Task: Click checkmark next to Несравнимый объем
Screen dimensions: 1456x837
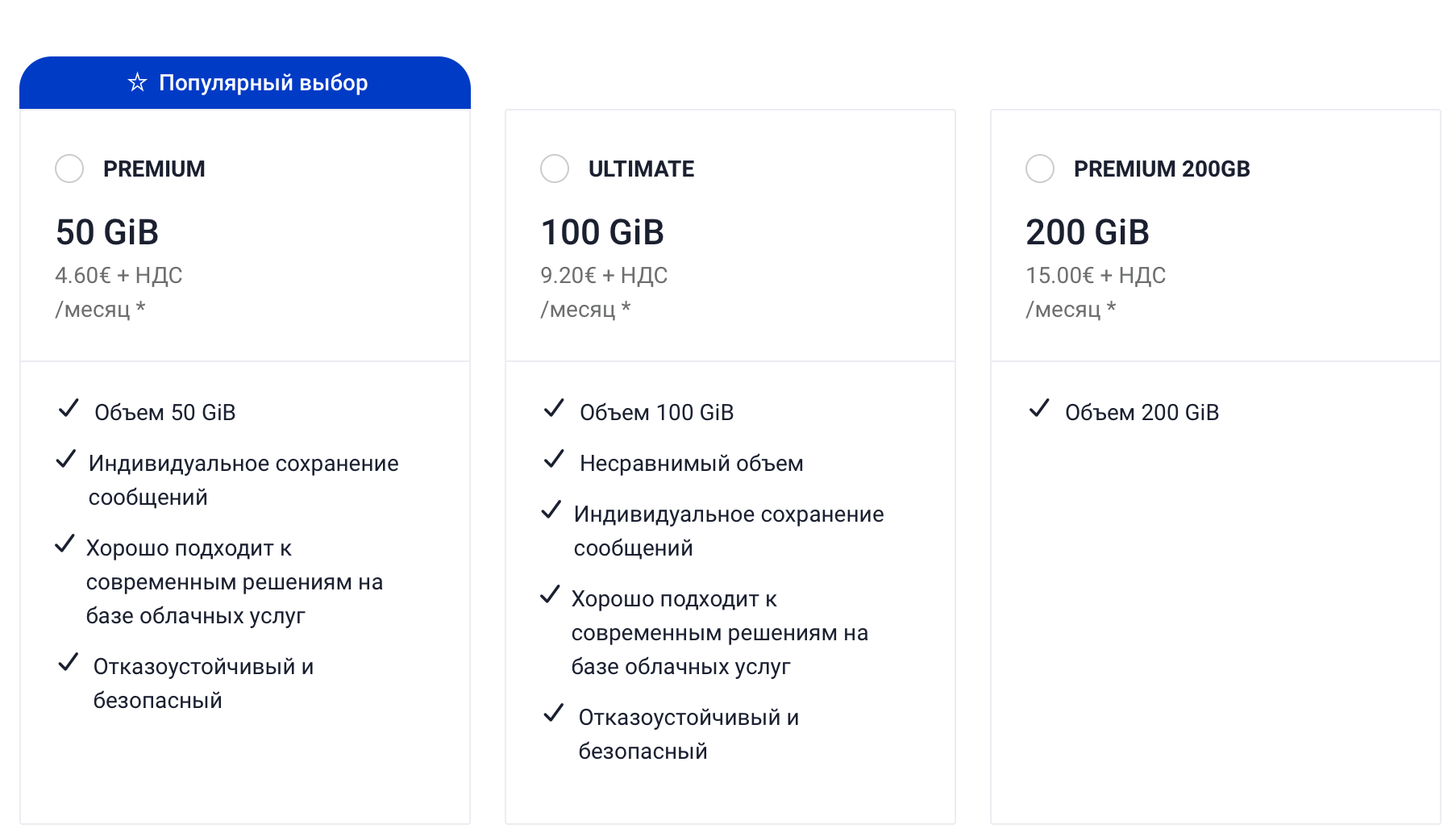Action: (x=554, y=460)
